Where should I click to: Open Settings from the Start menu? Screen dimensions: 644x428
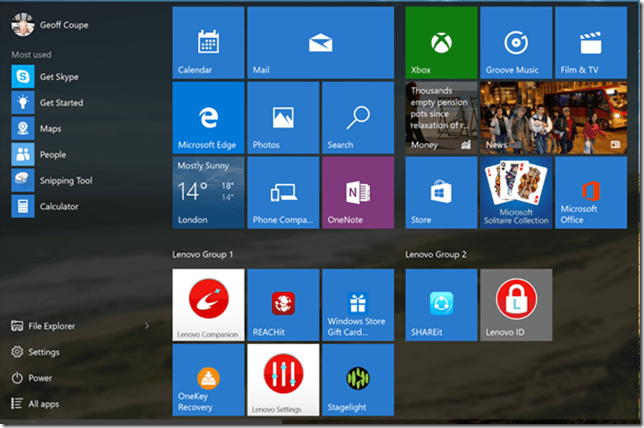tap(43, 352)
